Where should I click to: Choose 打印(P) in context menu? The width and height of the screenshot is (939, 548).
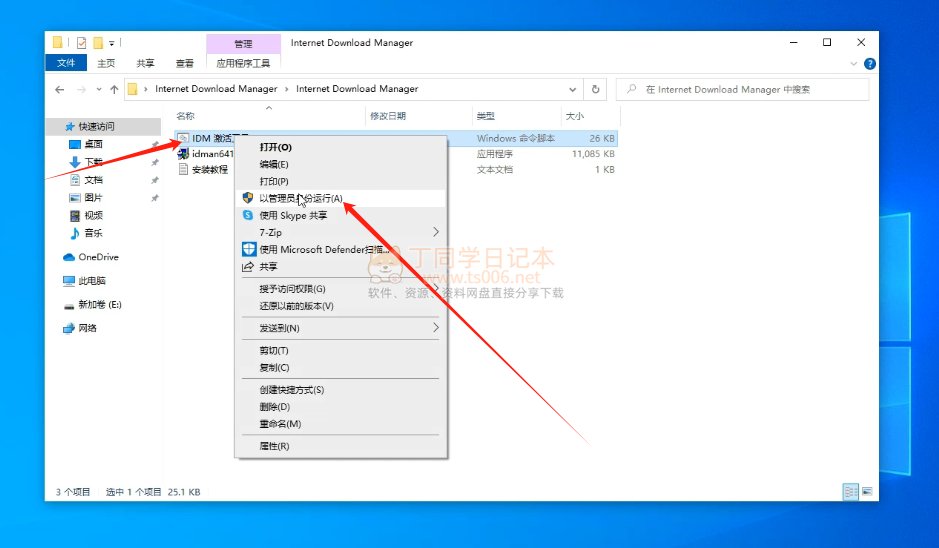click(341, 181)
